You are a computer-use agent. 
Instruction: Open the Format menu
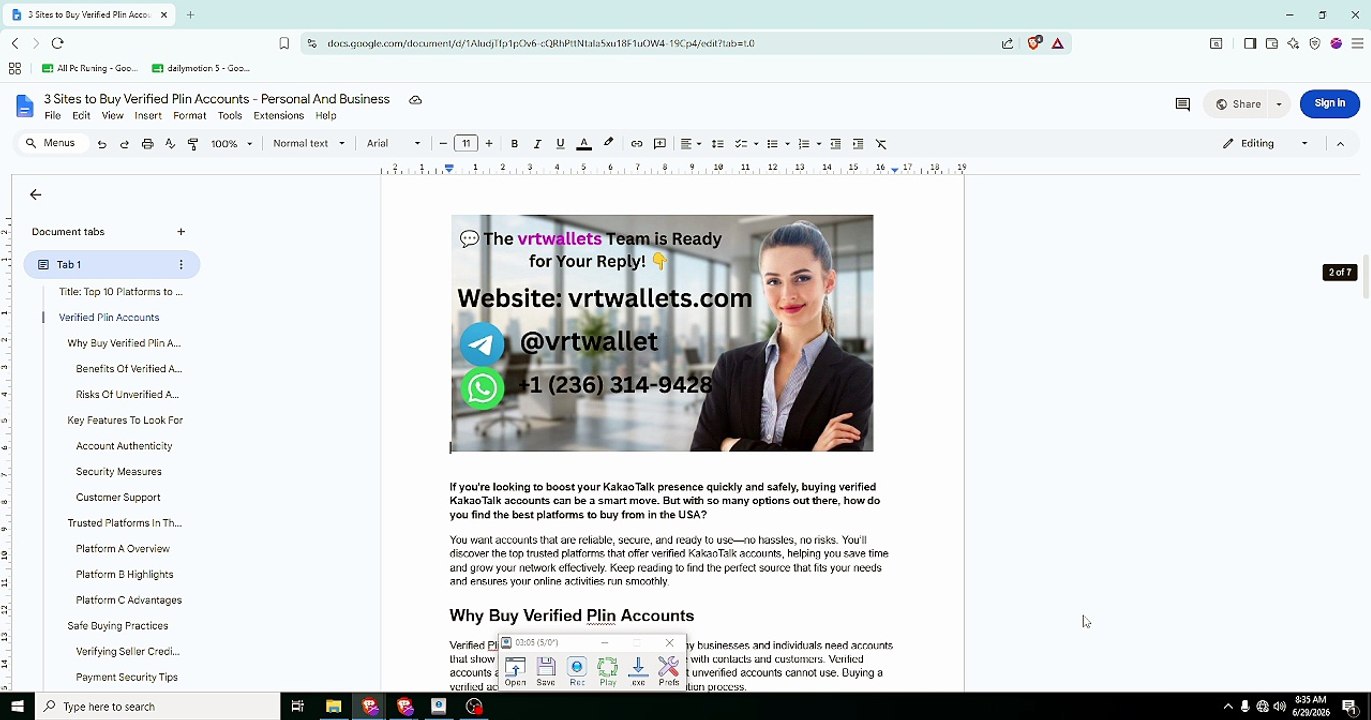(190, 116)
